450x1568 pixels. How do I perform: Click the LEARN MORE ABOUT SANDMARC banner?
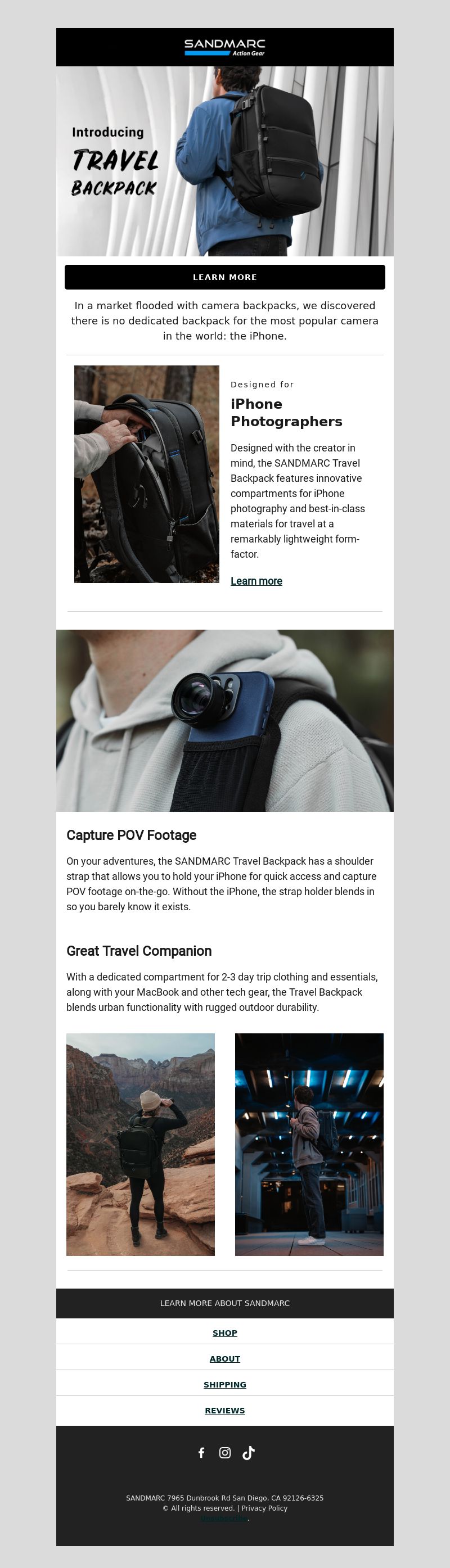point(224,1303)
